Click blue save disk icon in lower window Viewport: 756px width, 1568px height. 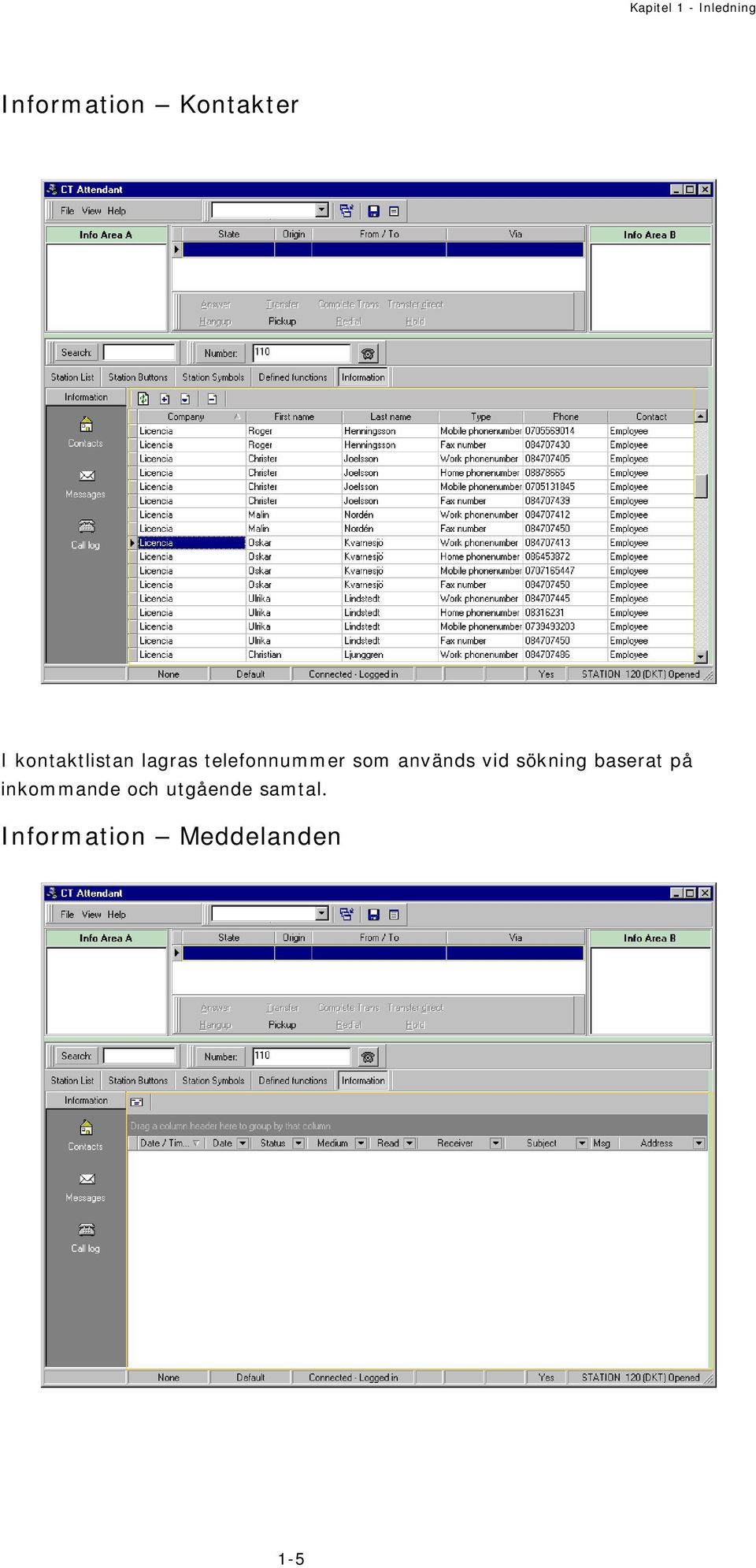click(x=374, y=915)
